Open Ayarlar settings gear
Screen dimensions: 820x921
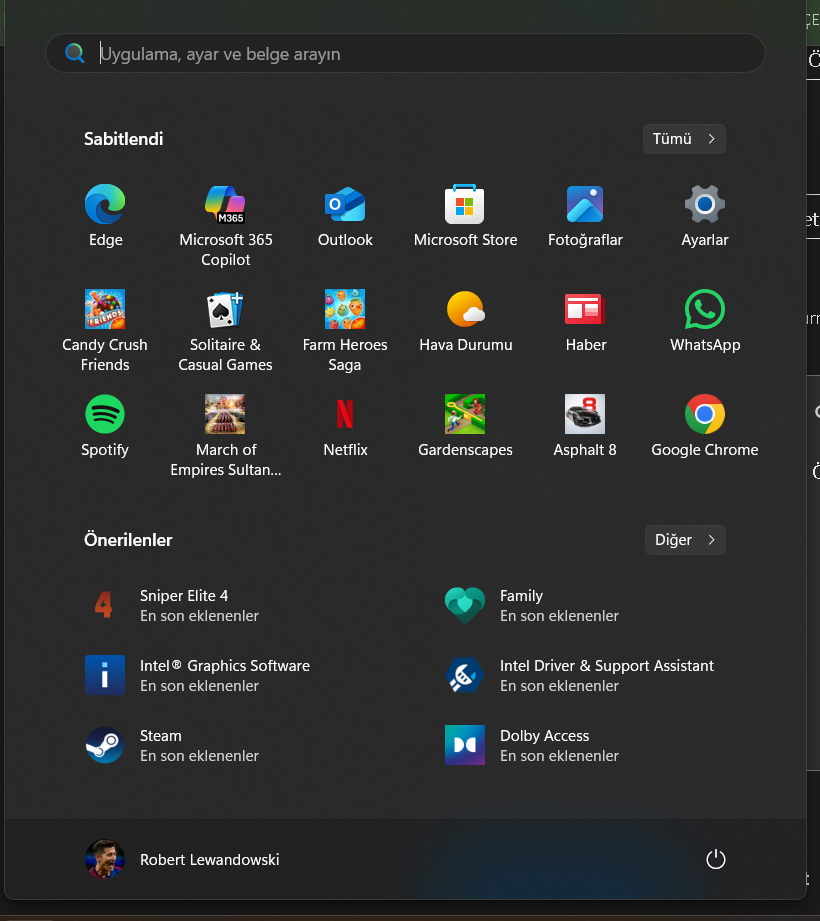[705, 215]
